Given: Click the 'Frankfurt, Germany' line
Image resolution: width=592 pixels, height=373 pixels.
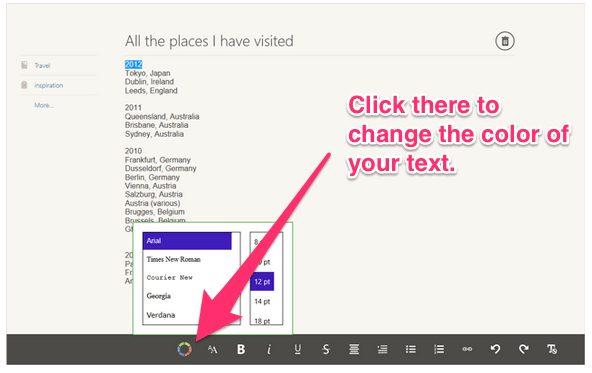Looking at the screenshot, I should pyautogui.click(x=158, y=160).
